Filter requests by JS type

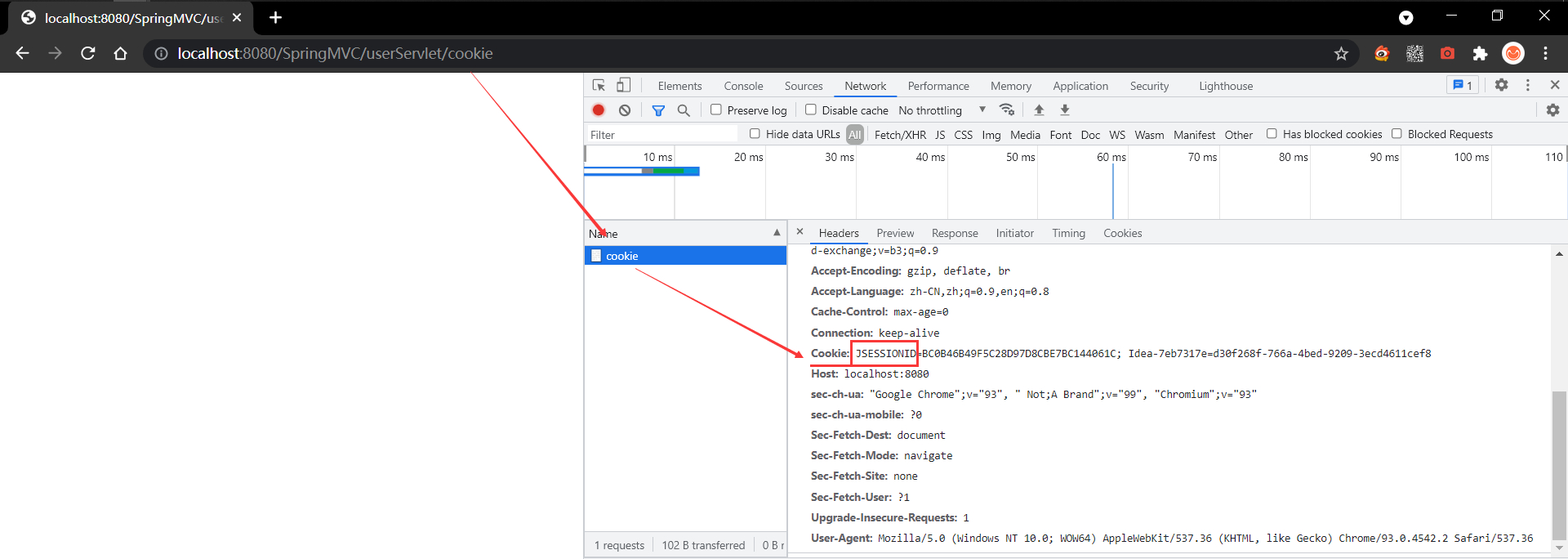[x=940, y=135]
